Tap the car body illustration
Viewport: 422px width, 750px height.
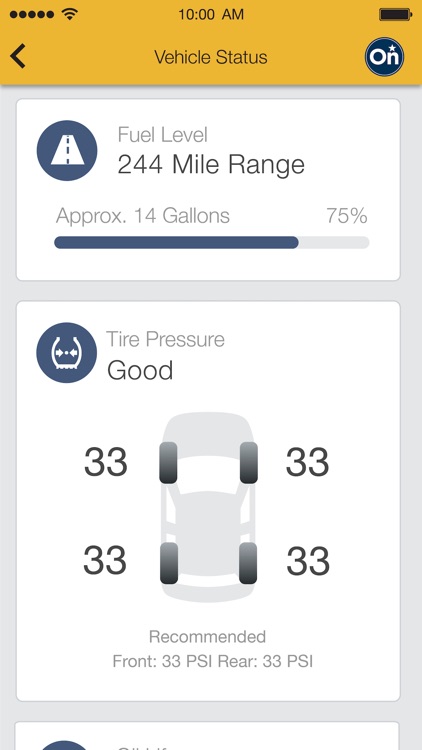coord(208,507)
